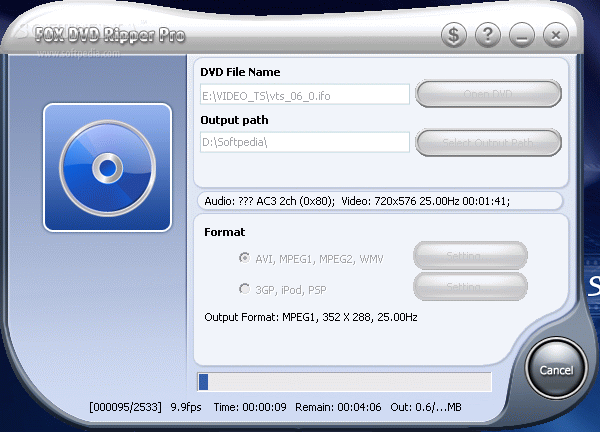Click the Format section heading
Screen dimensions: 600x432
(225, 232)
